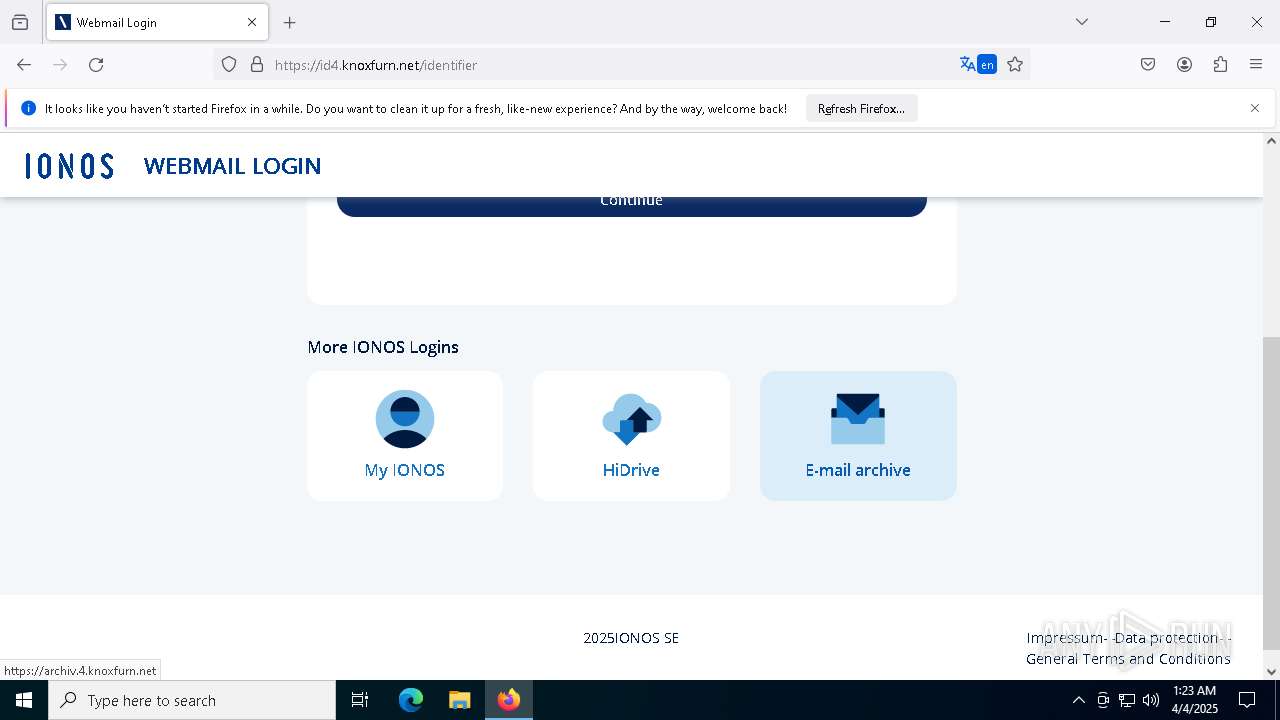Click the network tray icon
This screenshot has height=720, width=1280.
(1127, 700)
